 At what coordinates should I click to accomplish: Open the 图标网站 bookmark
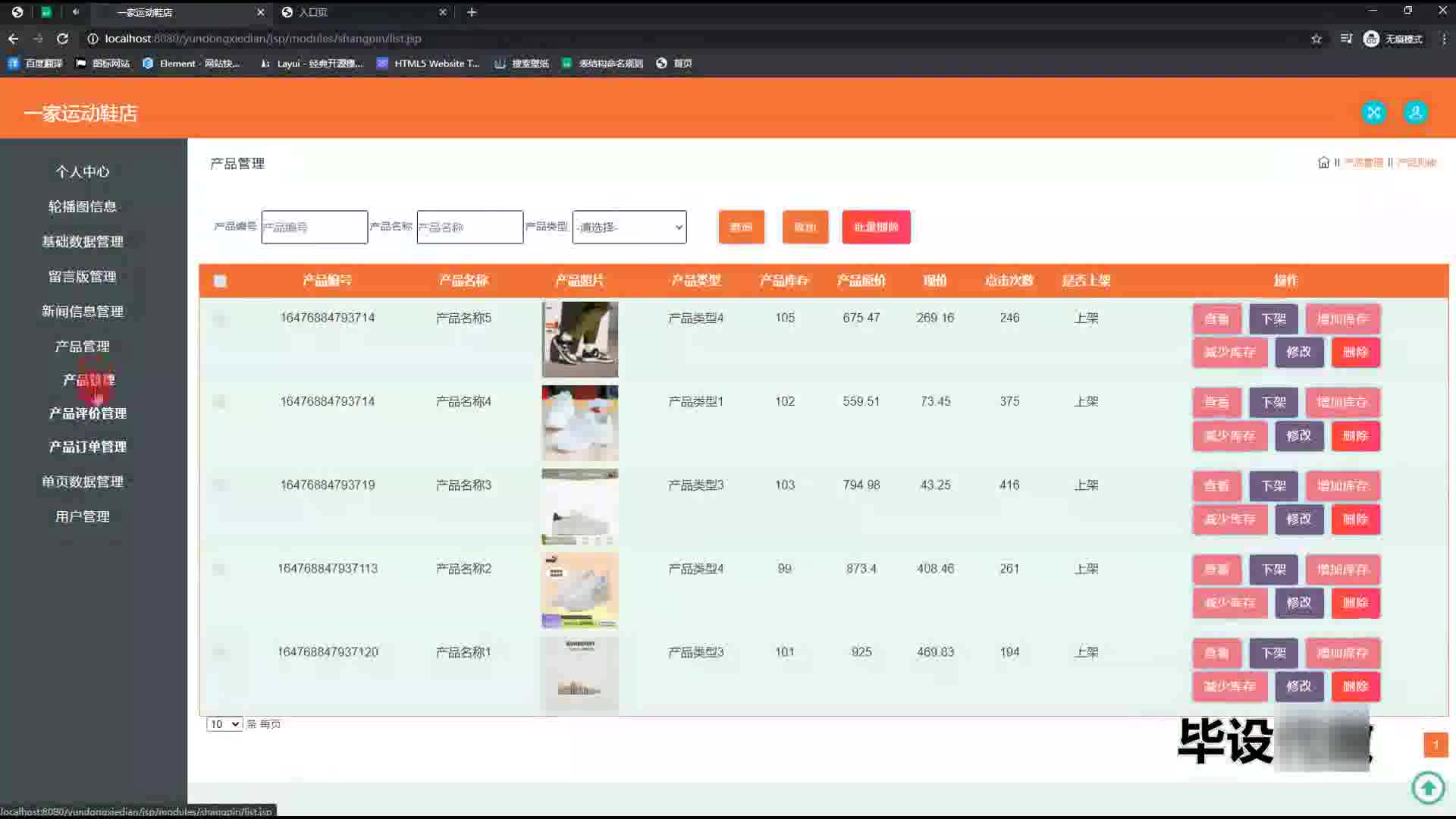pos(103,64)
